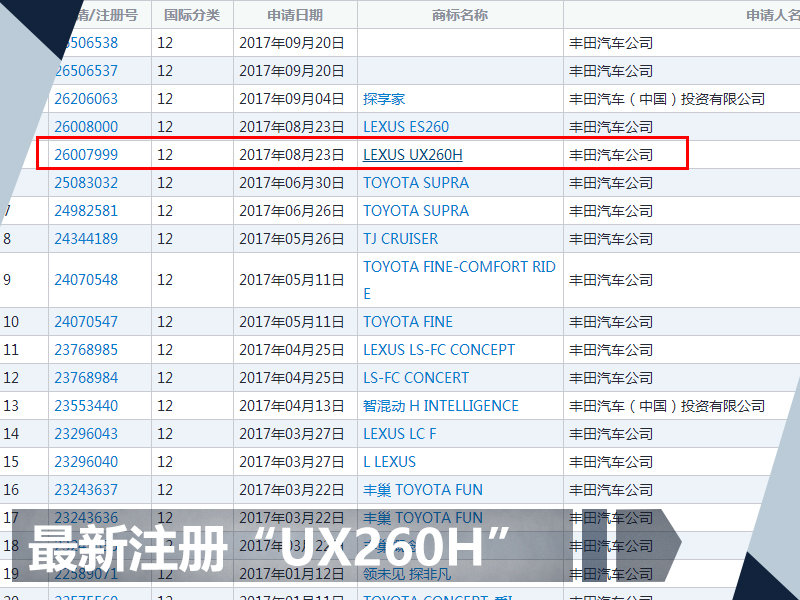The image size is (800, 600).
Task: Open registration number 24070547
Action: (x=86, y=322)
